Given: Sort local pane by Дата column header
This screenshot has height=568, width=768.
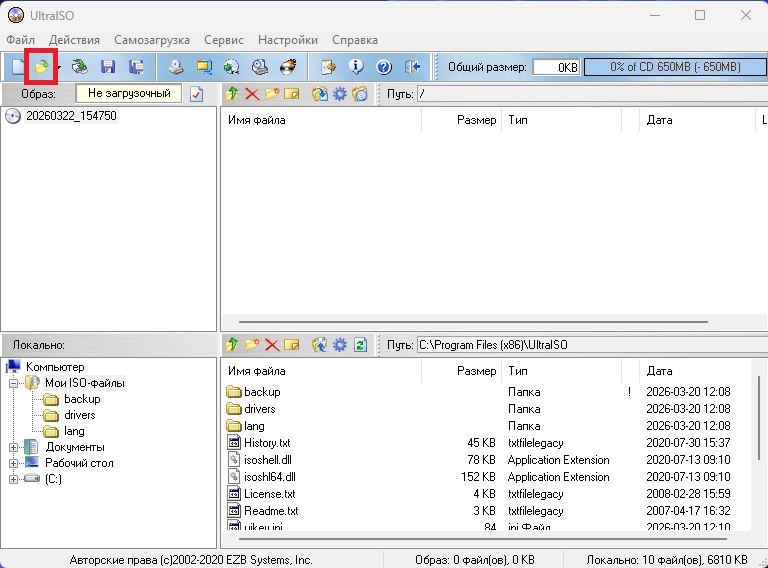Looking at the screenshot, I should click(x=696, y=371).
